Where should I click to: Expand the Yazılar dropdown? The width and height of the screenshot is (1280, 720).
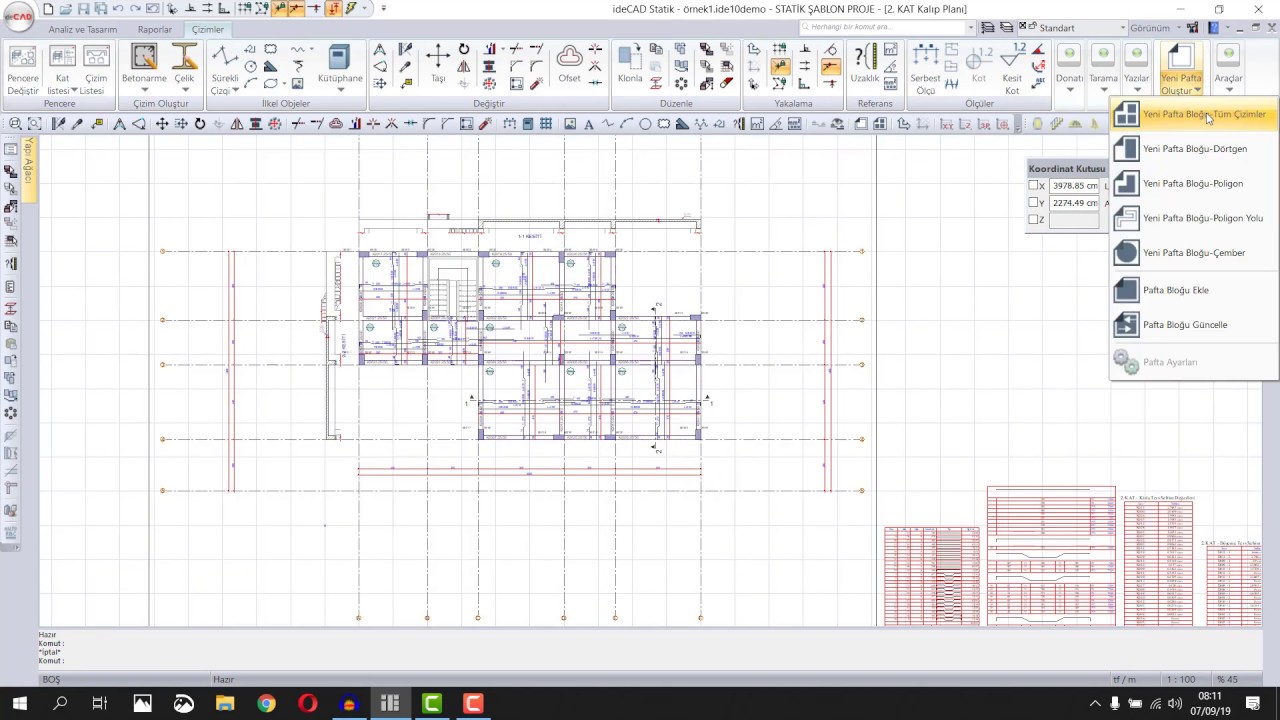(x=1136, y=90)
